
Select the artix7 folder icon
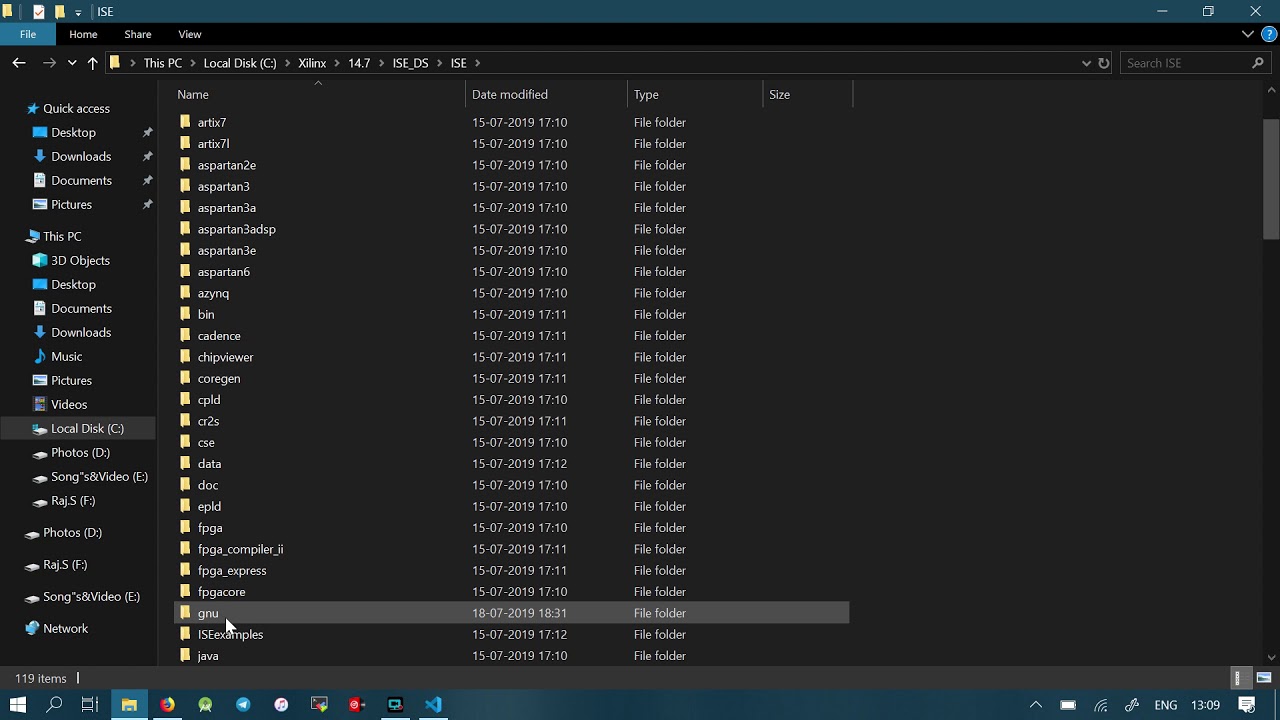click(185, 122)
